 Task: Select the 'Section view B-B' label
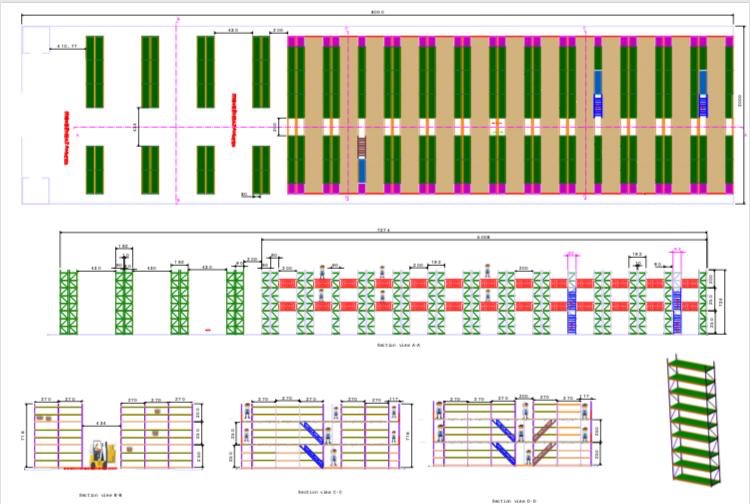[101, 493]
